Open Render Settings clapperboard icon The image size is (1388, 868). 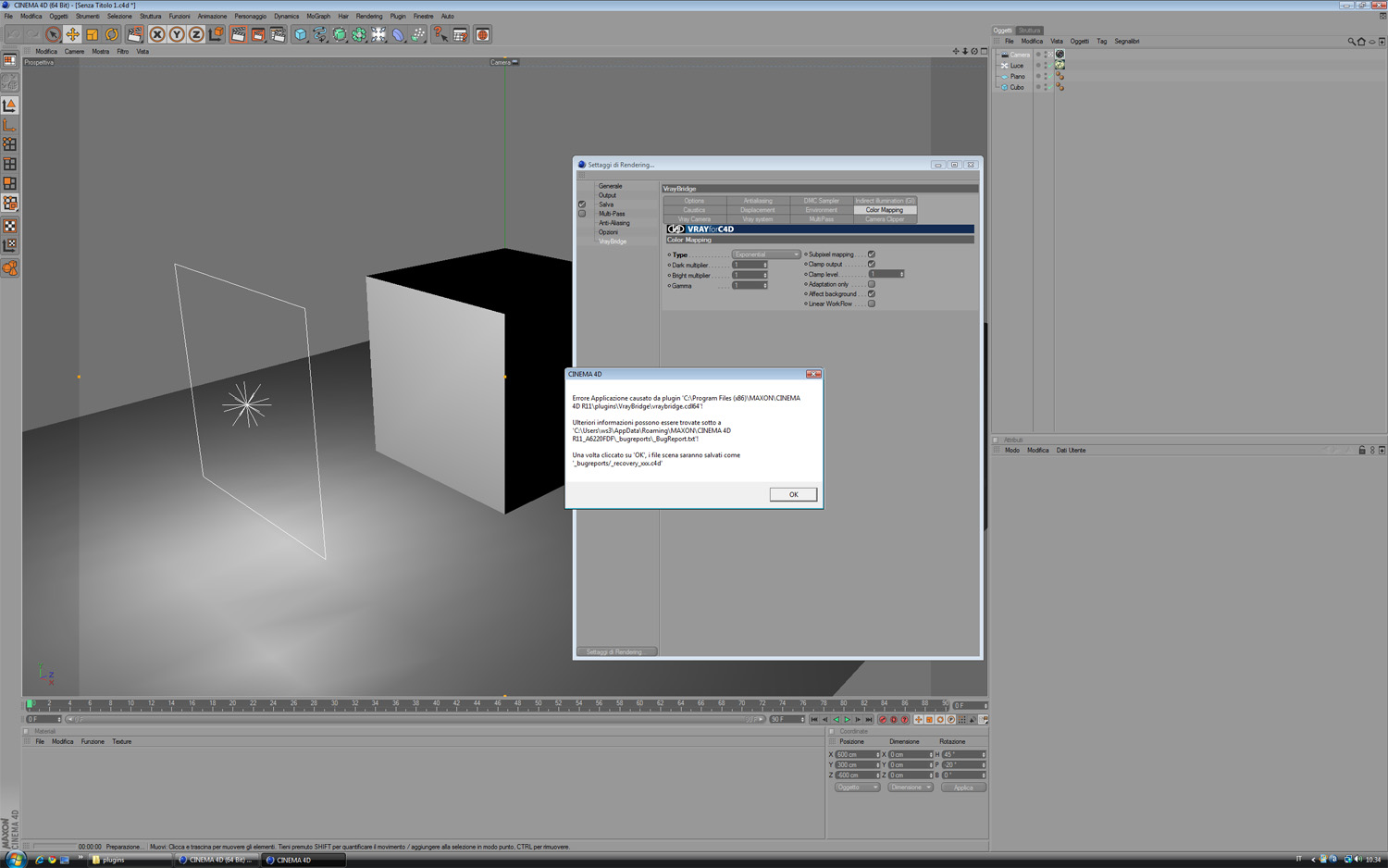click(278, 34)
